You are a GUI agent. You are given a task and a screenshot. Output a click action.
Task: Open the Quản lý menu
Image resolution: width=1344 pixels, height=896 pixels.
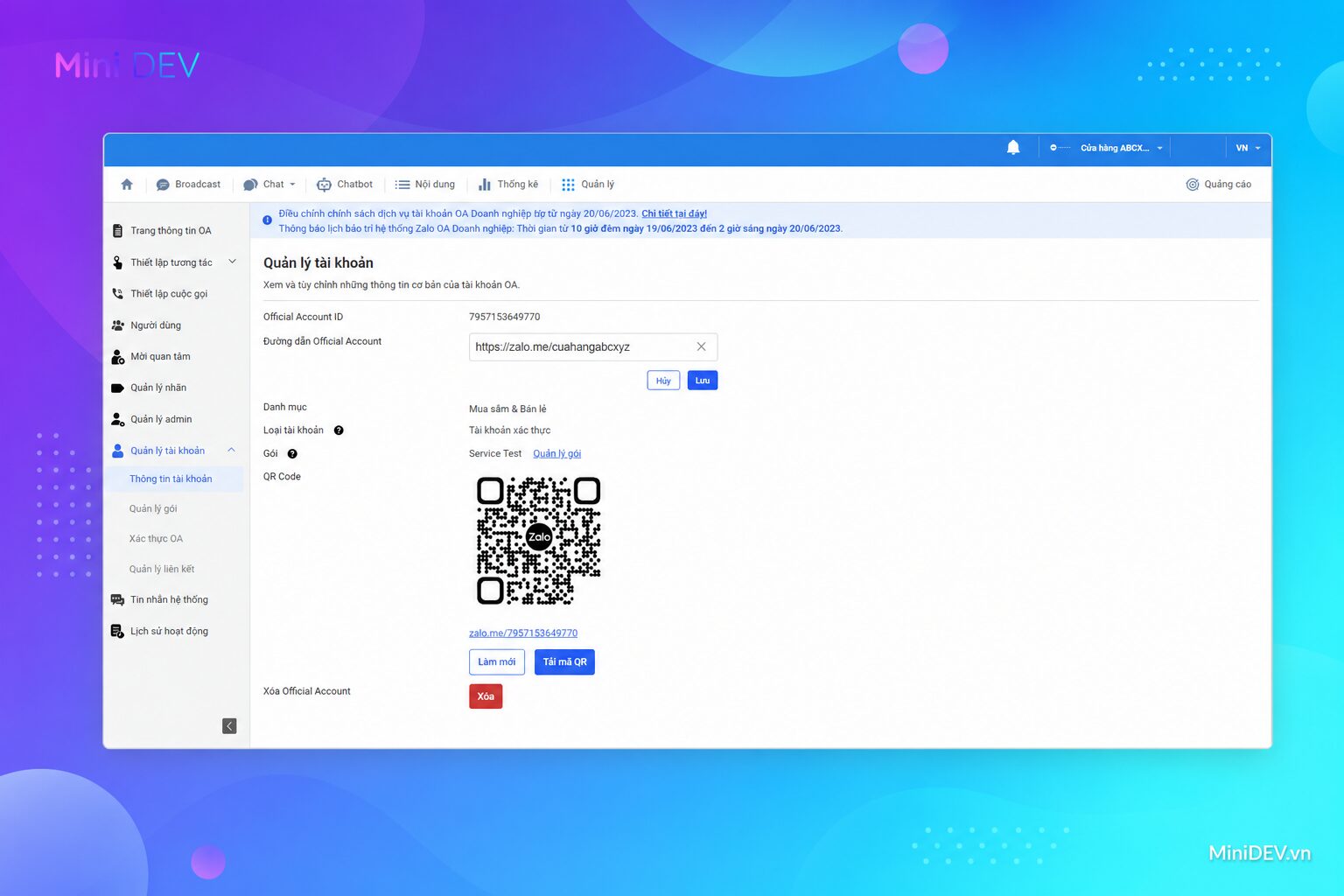tap(588, 185)
